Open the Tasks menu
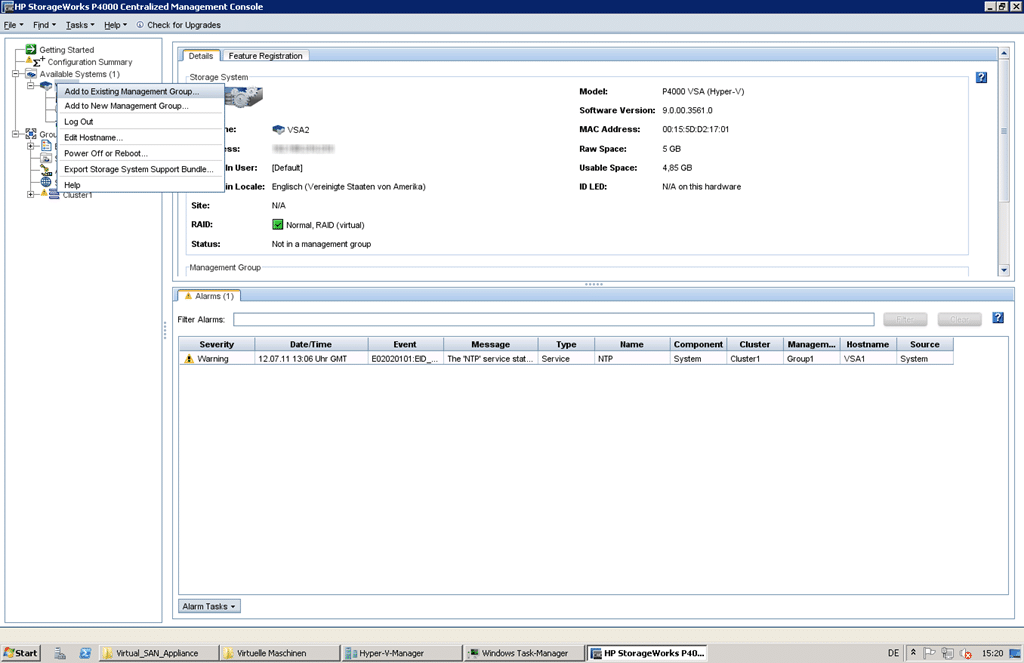This screenshot has height=663, width=1024. tap(80, 25)
